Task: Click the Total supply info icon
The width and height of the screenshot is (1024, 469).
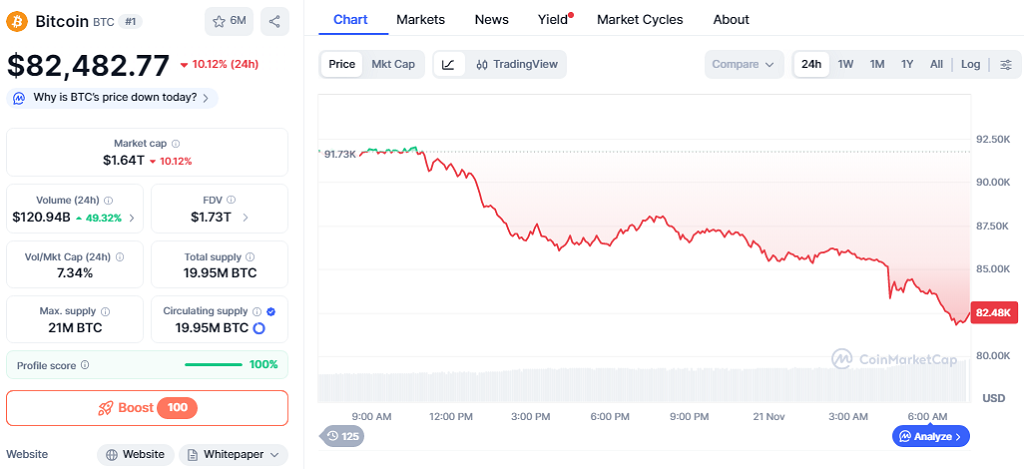Action: 250,257
